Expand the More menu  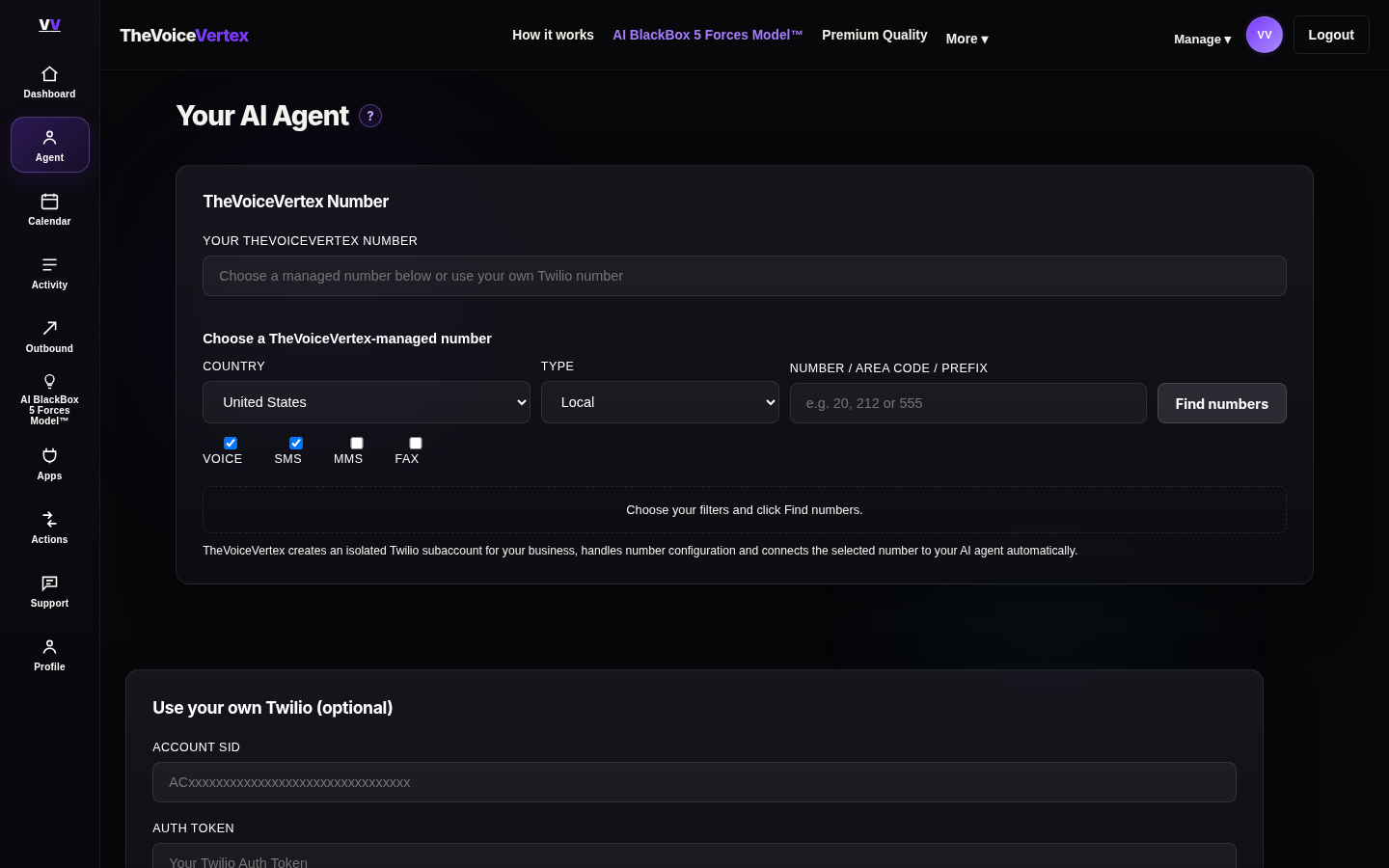click(967, 39)
